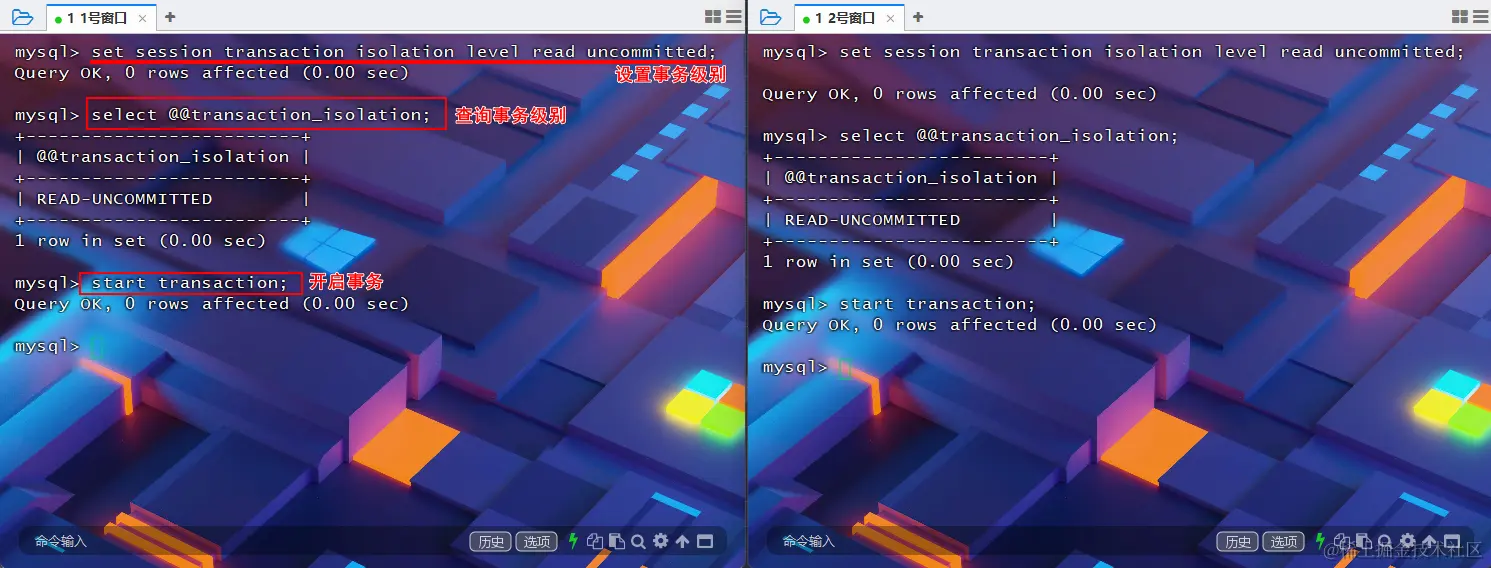Click the last empty mysql> prompt in 1号窗口
This screenshot has height=568, width=1491.
tap(47, 346)
